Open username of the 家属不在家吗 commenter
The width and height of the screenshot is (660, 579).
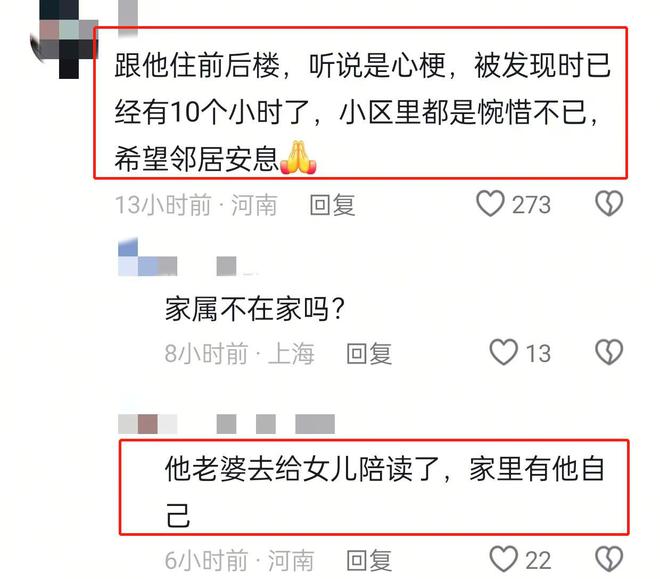[189, 258]
